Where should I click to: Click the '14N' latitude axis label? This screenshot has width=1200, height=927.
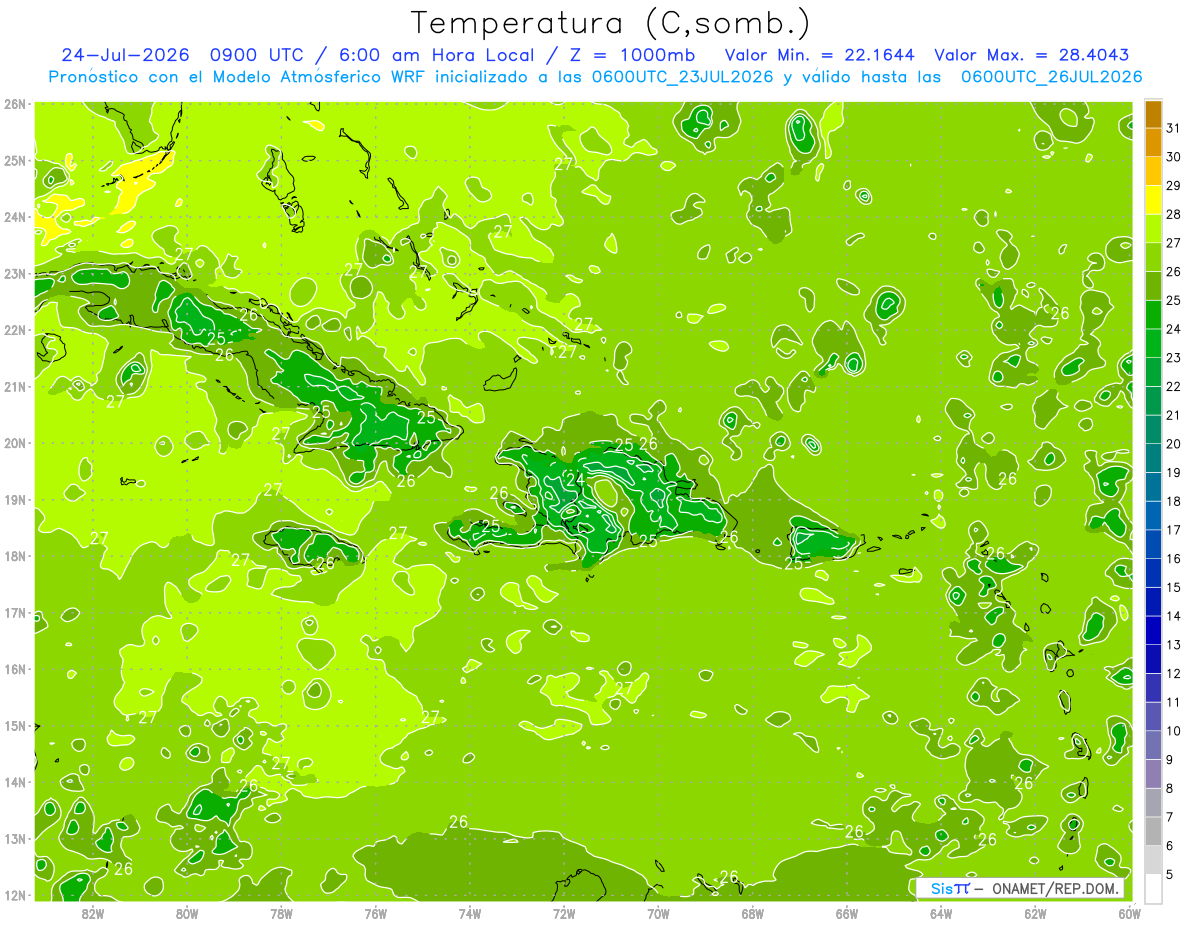click(15, 782)
